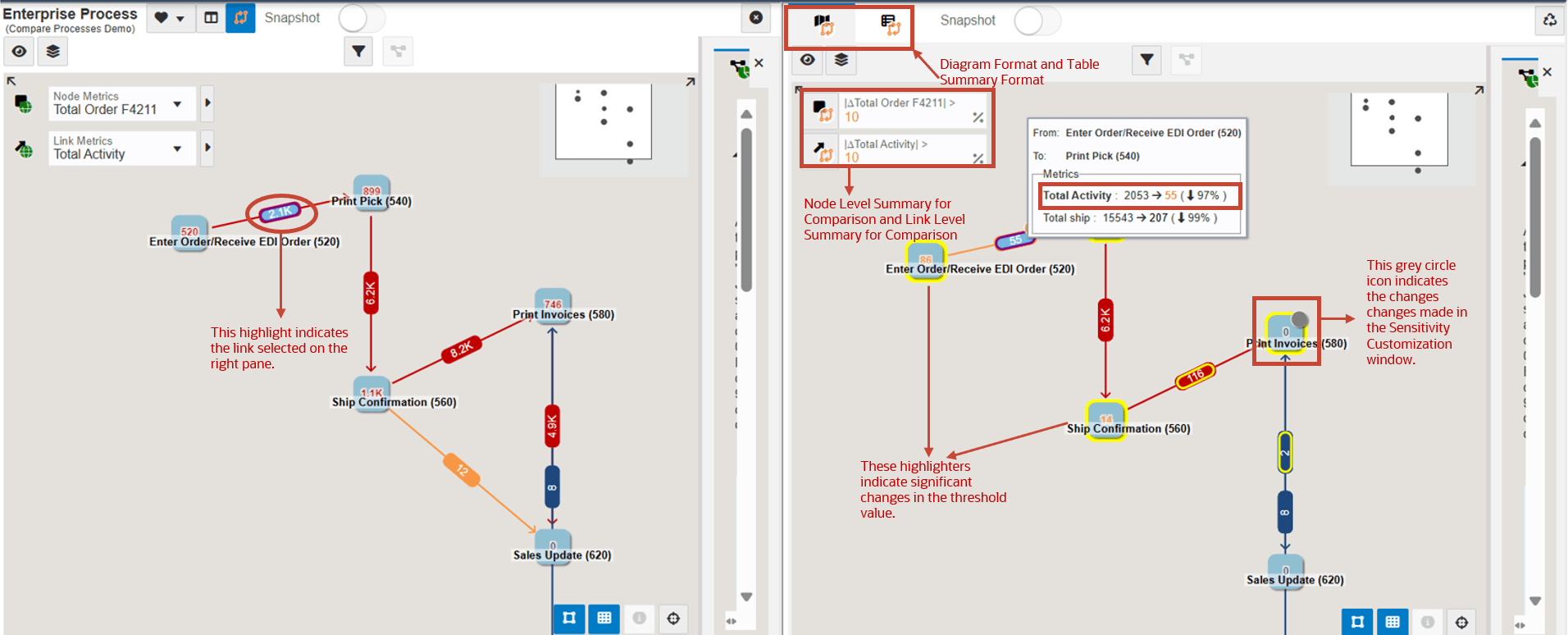Screen dimensions: 1568x635
Task: Switch to the Table Summary Format view
Action: 890,25
